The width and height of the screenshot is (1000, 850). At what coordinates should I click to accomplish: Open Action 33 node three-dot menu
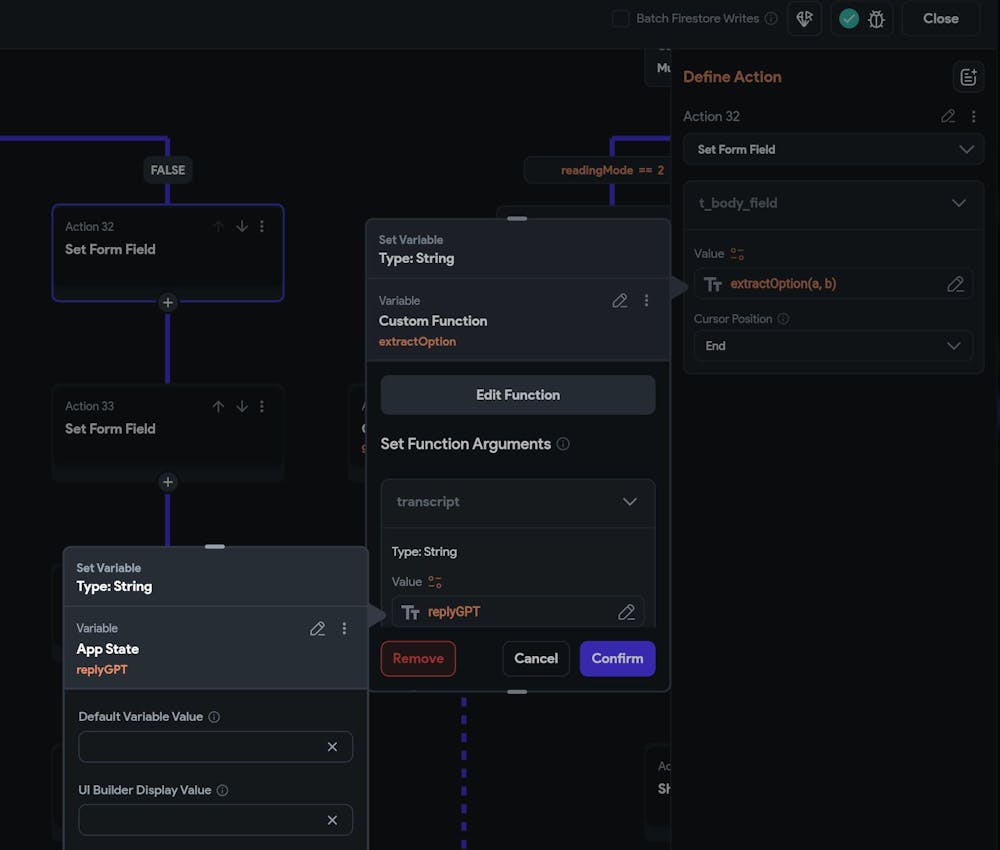262,406
